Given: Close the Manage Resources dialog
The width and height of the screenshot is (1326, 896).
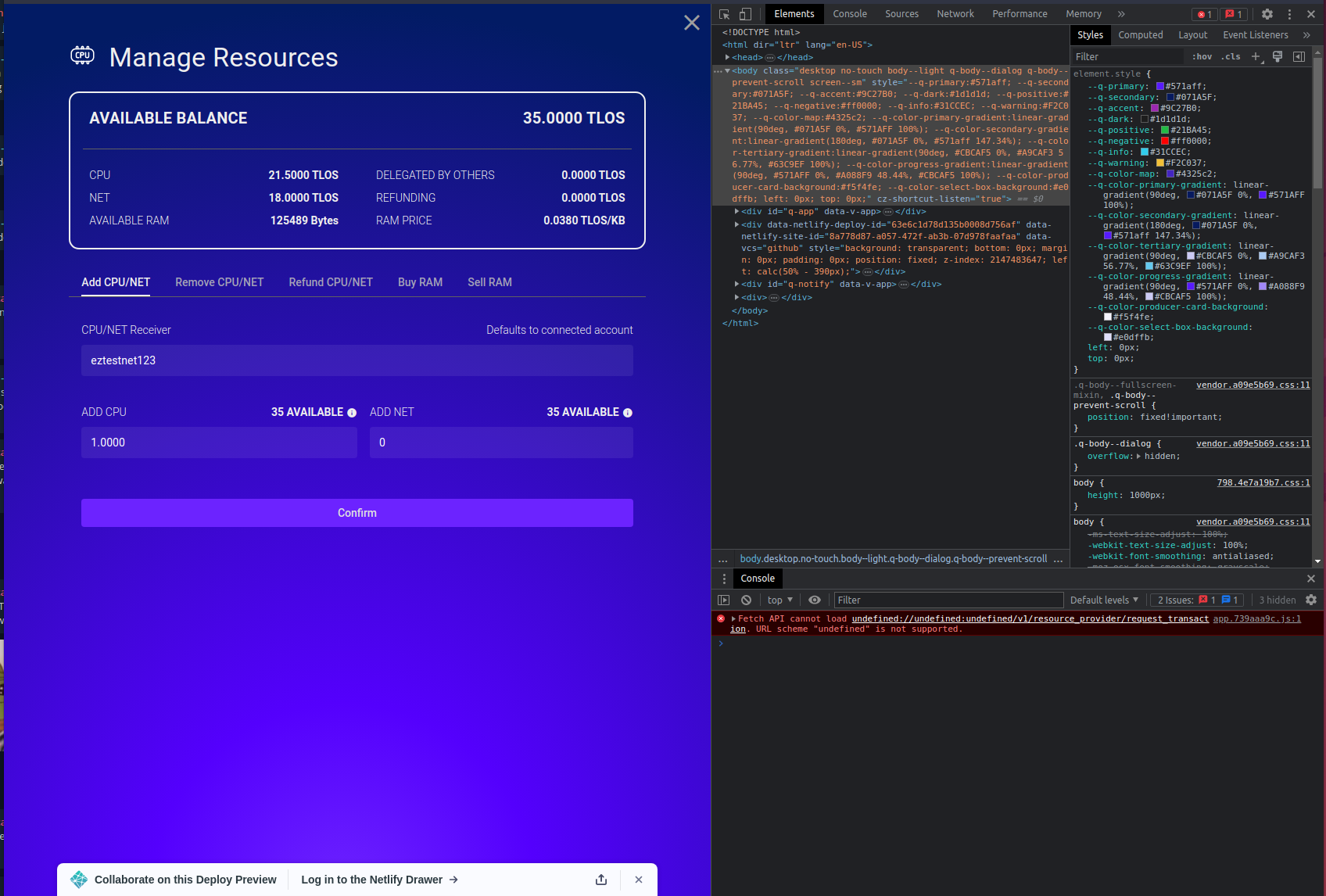Looking at the screenshot, I should 691,23.
